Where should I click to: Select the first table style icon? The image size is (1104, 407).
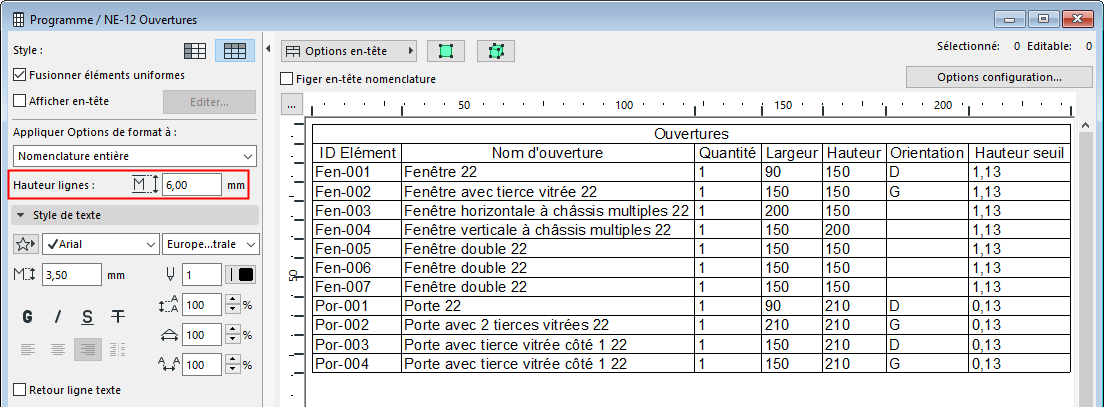click(196, 51)
